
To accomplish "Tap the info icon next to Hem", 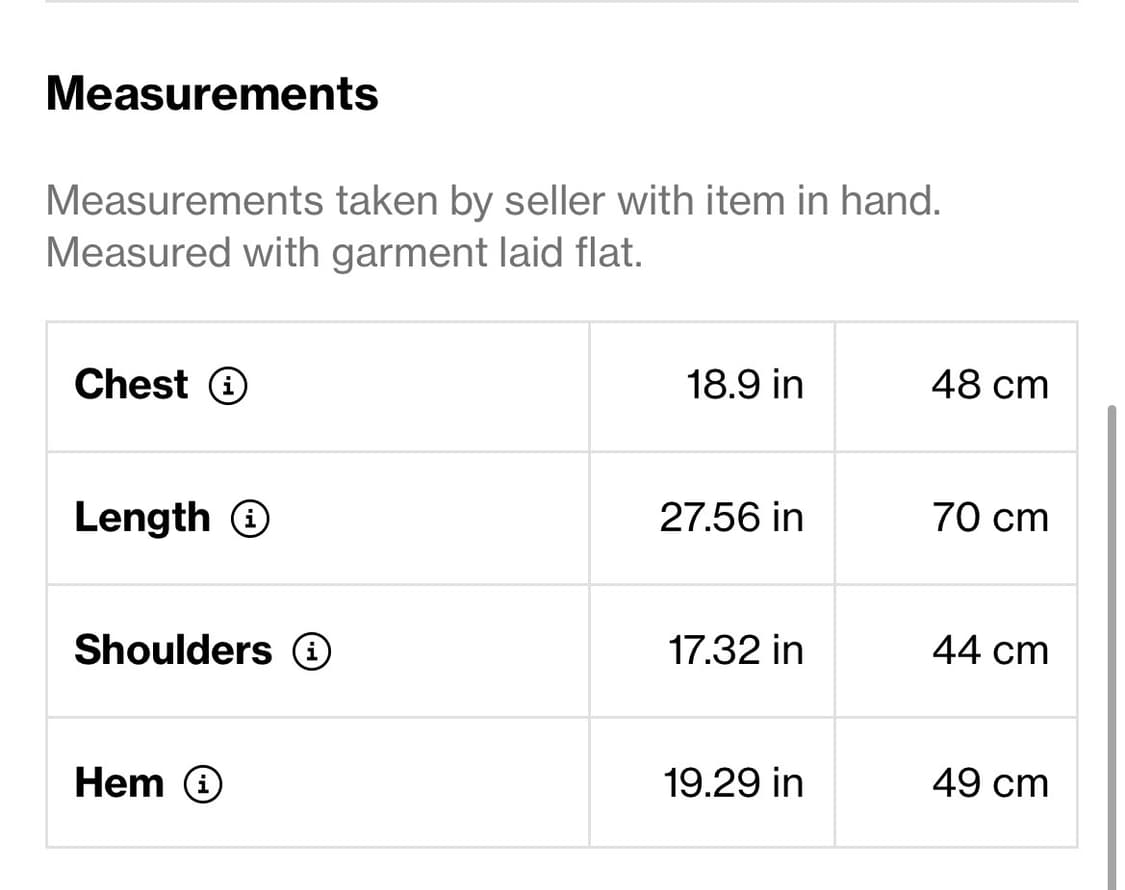I will tap(203, 783).
